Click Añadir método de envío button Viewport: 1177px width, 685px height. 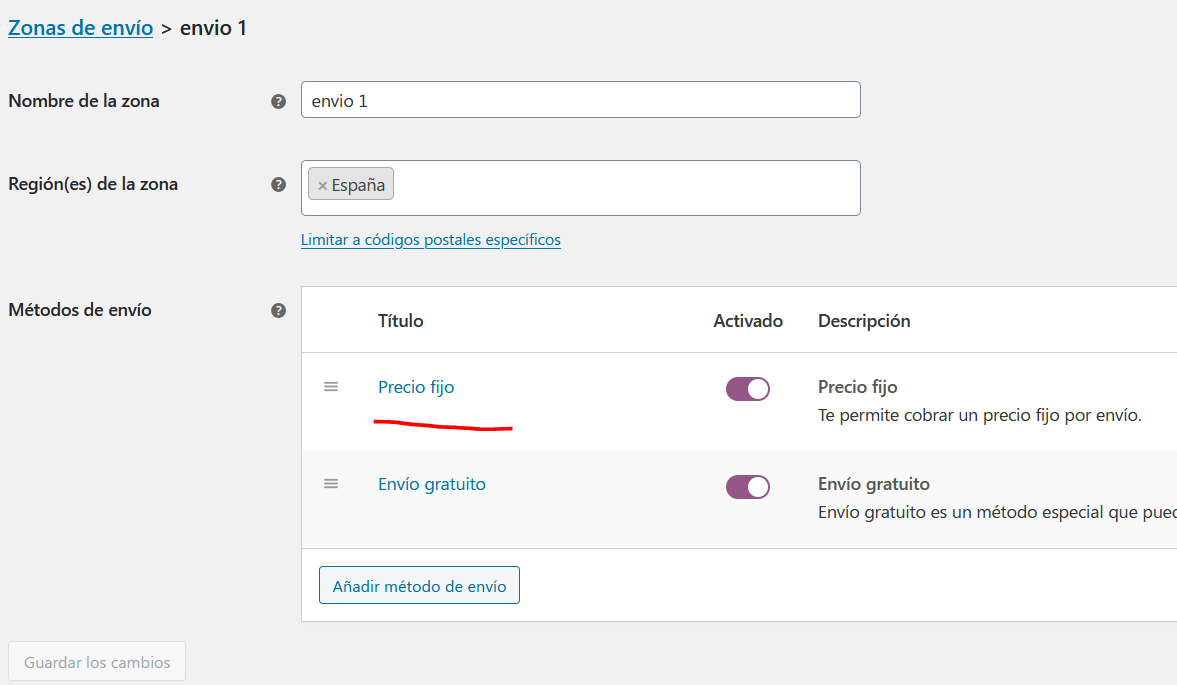pos(419,585)
